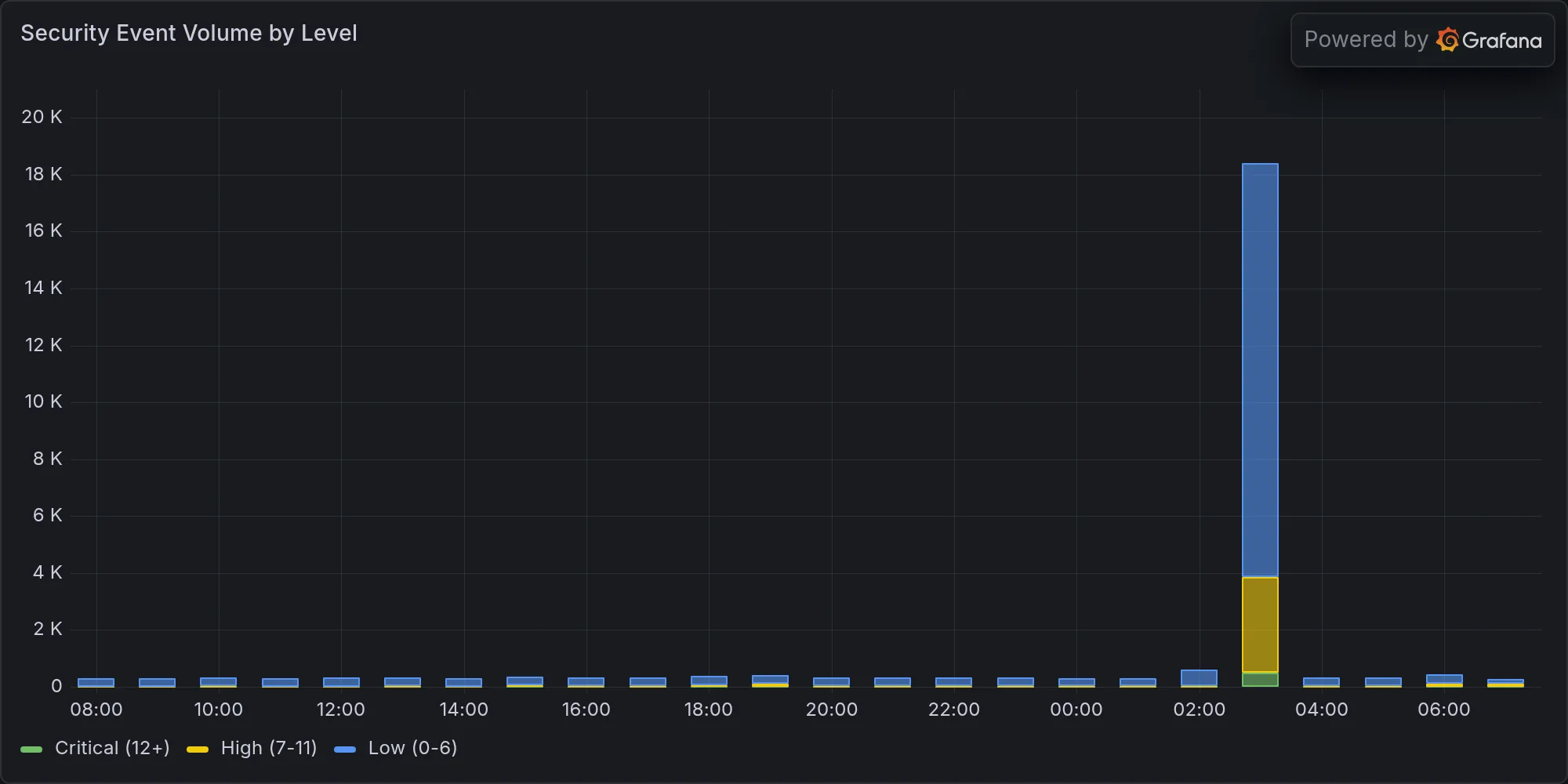Click the 06:00 time axis label
The width and height of the screenshot is (1568, 784).
(x=1444, y=710)
